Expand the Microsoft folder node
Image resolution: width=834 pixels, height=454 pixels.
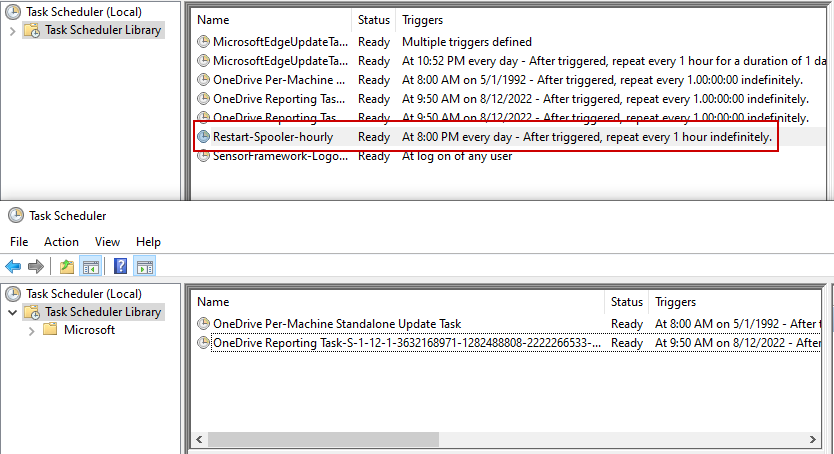pyautogui.click(x=31, y=330)
